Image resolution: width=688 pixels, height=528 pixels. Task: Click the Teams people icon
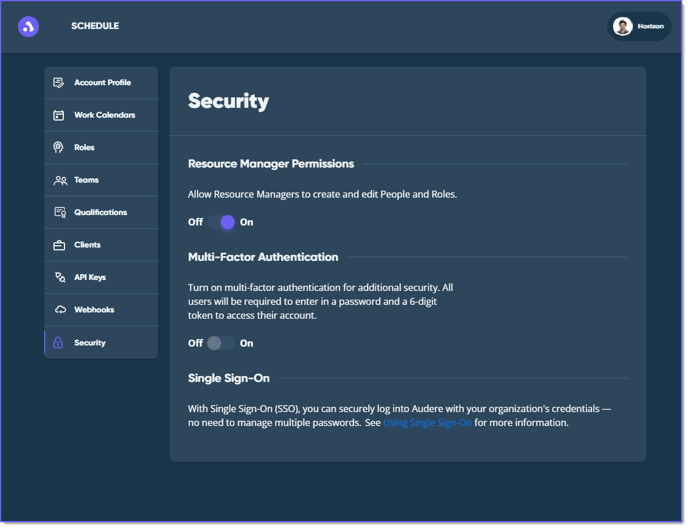point(60,180)
